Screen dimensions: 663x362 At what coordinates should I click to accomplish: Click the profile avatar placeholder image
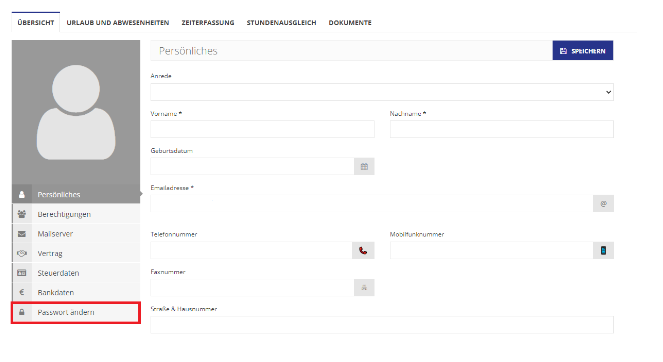click(x=76, y=112)
